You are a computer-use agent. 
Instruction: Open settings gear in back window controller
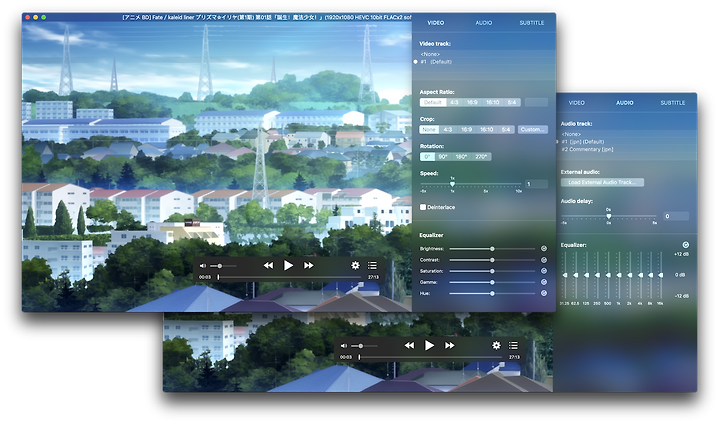click(496, 345)
